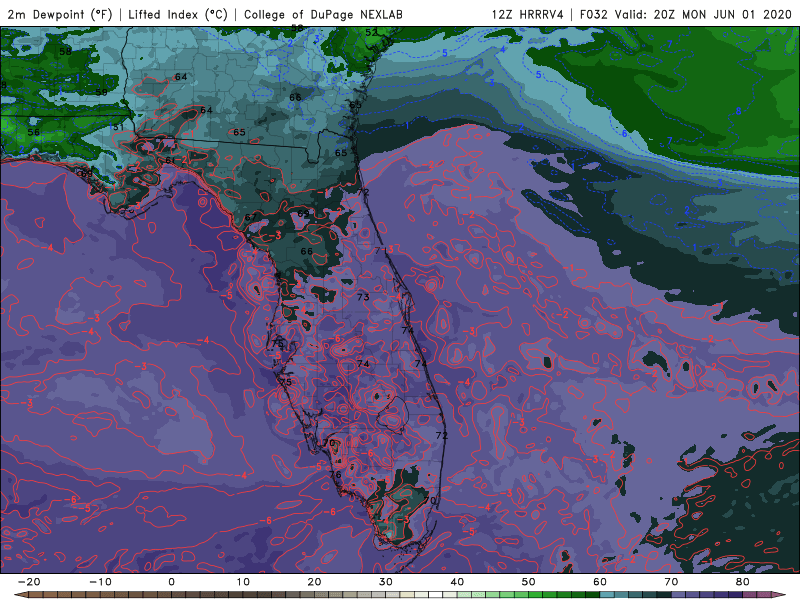The image size is (800, 600).
Task: Click the "F032" forecast hour text
Action: 593,14
